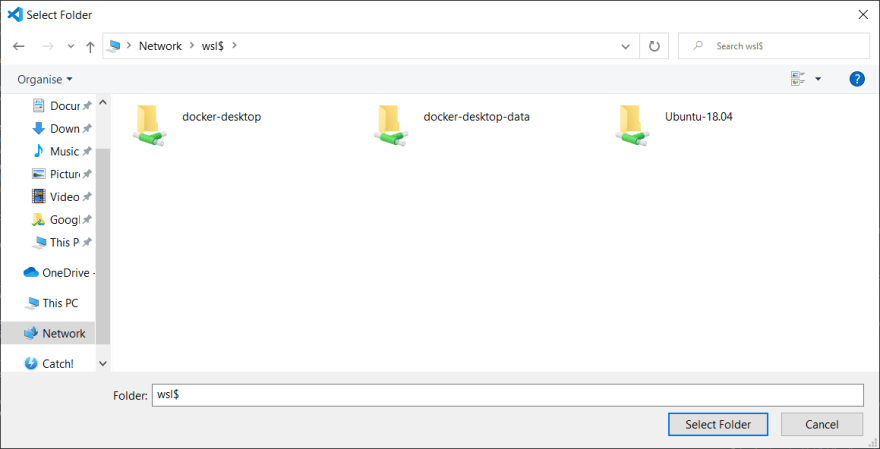Open the Ubuntu-18.04 folder icon
This screenshot has width=880, height=449.
coord(632,126)
